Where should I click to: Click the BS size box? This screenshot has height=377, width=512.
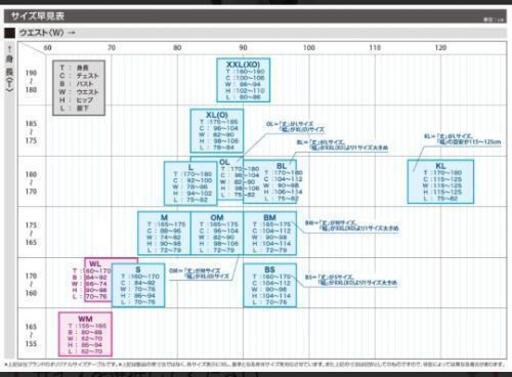point(270,285)
